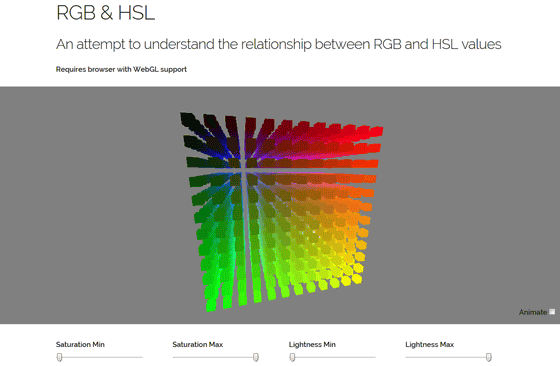Click the Lightness Max label
The image size is (560, 366).
430,345
